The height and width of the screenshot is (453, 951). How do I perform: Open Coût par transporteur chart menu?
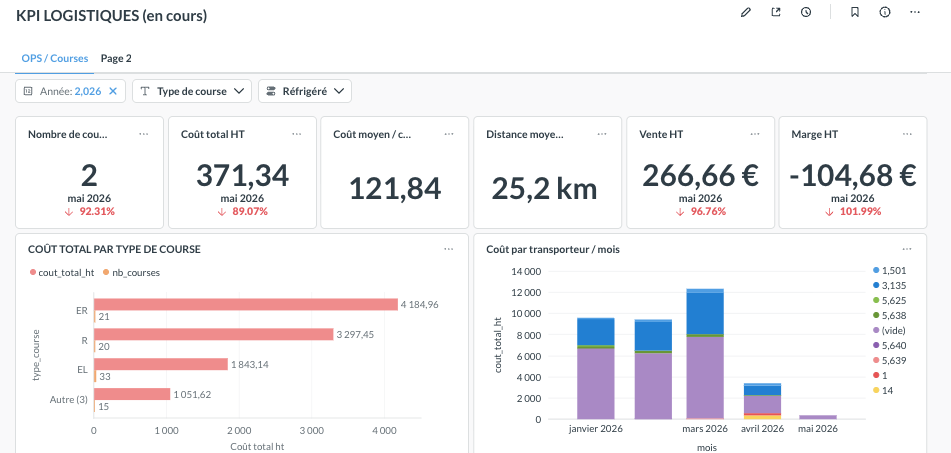coord(907,249)
